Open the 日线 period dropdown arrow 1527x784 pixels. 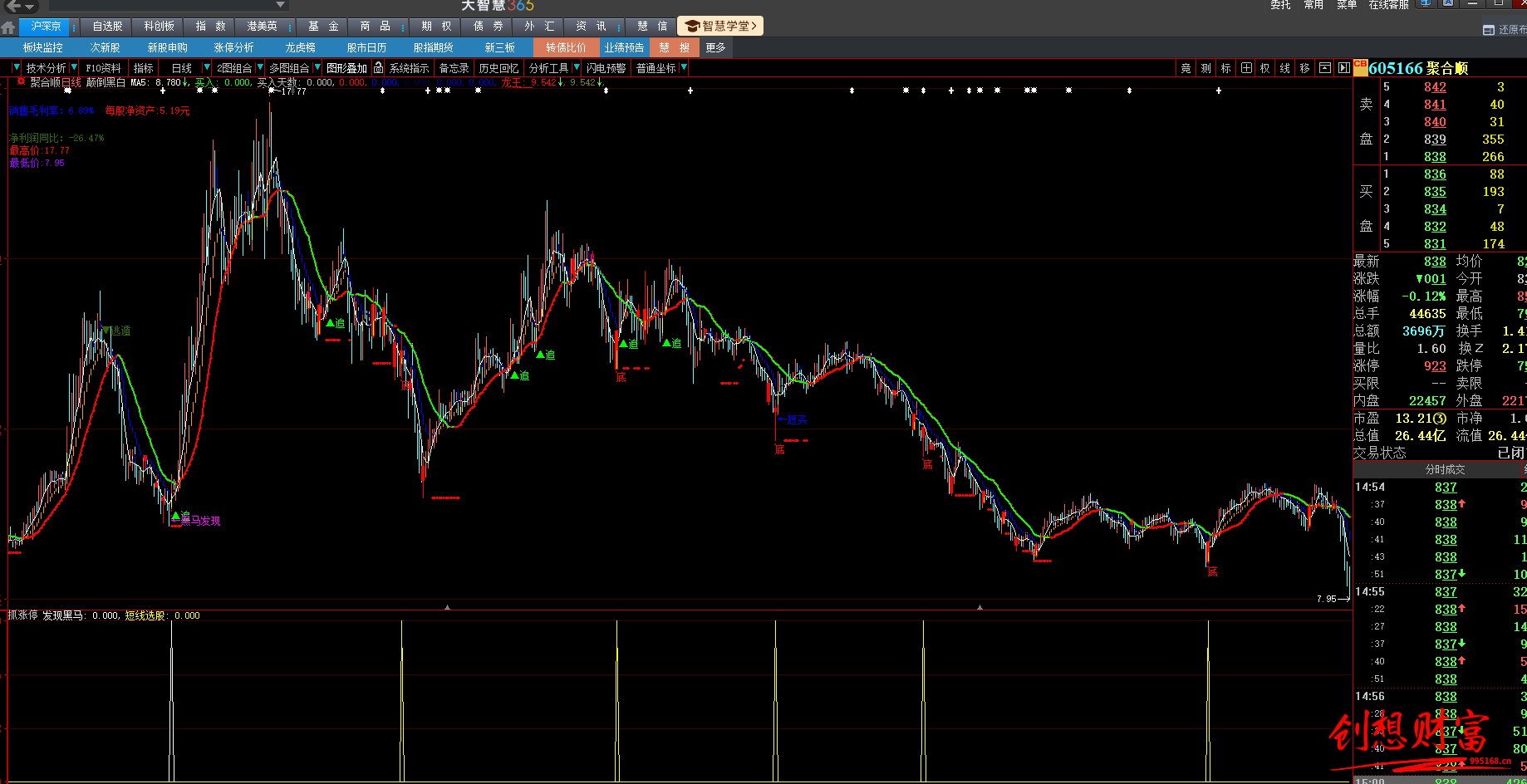(207, 67)
